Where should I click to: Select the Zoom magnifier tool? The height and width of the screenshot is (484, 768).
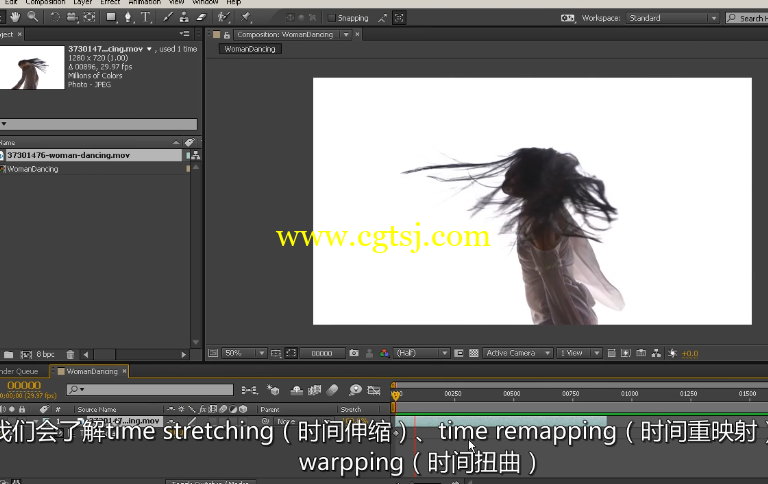click(x=32, y=17)
